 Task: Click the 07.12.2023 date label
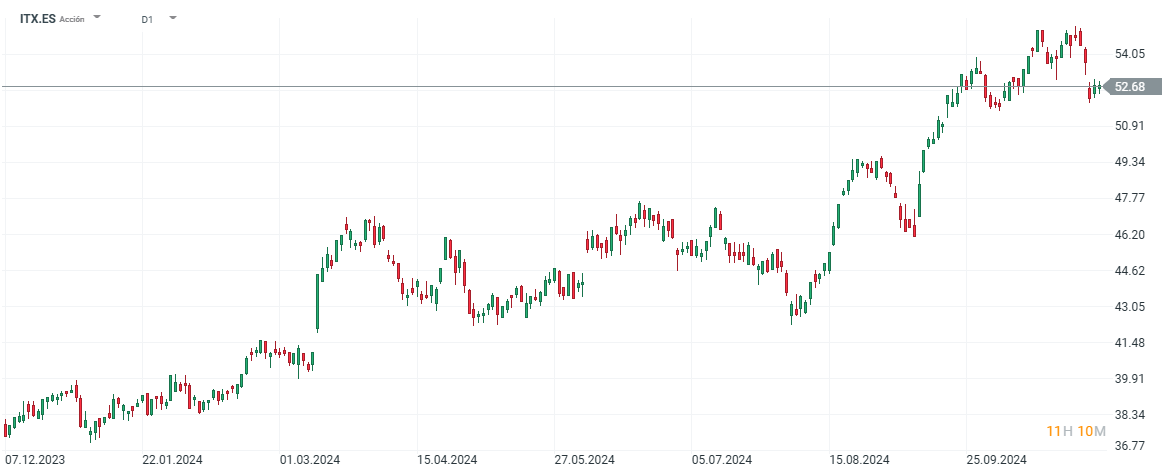tap(35, 460)
